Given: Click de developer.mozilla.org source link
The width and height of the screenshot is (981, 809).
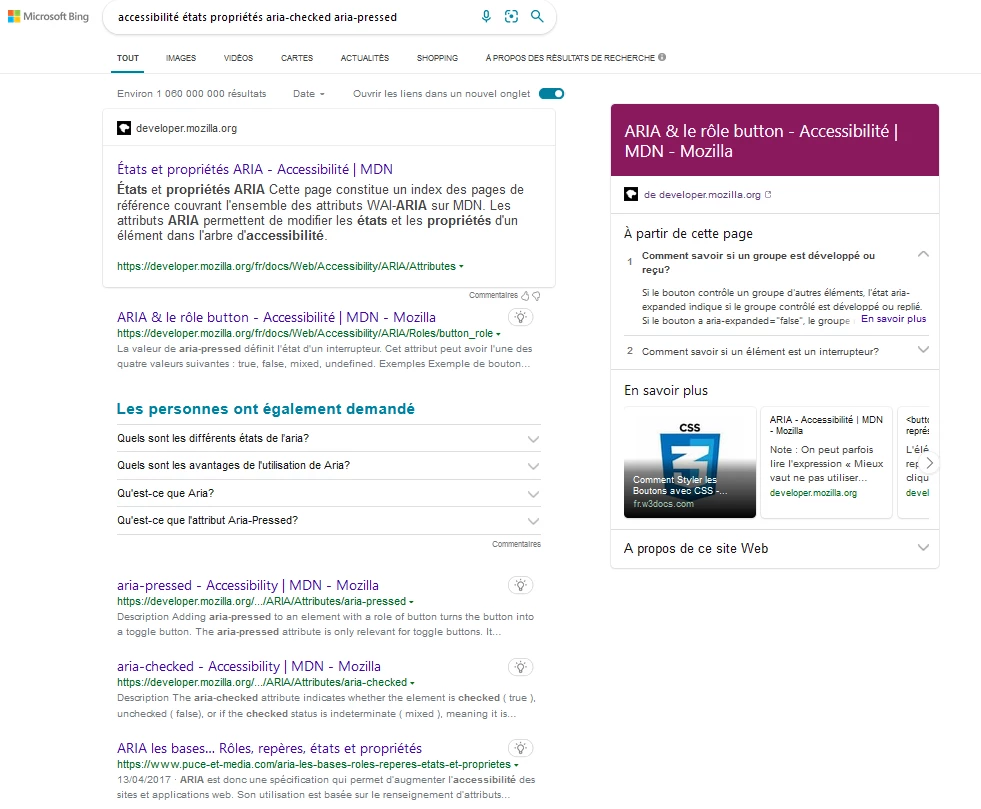Looking at the screenshot, I should coord(702,195).
